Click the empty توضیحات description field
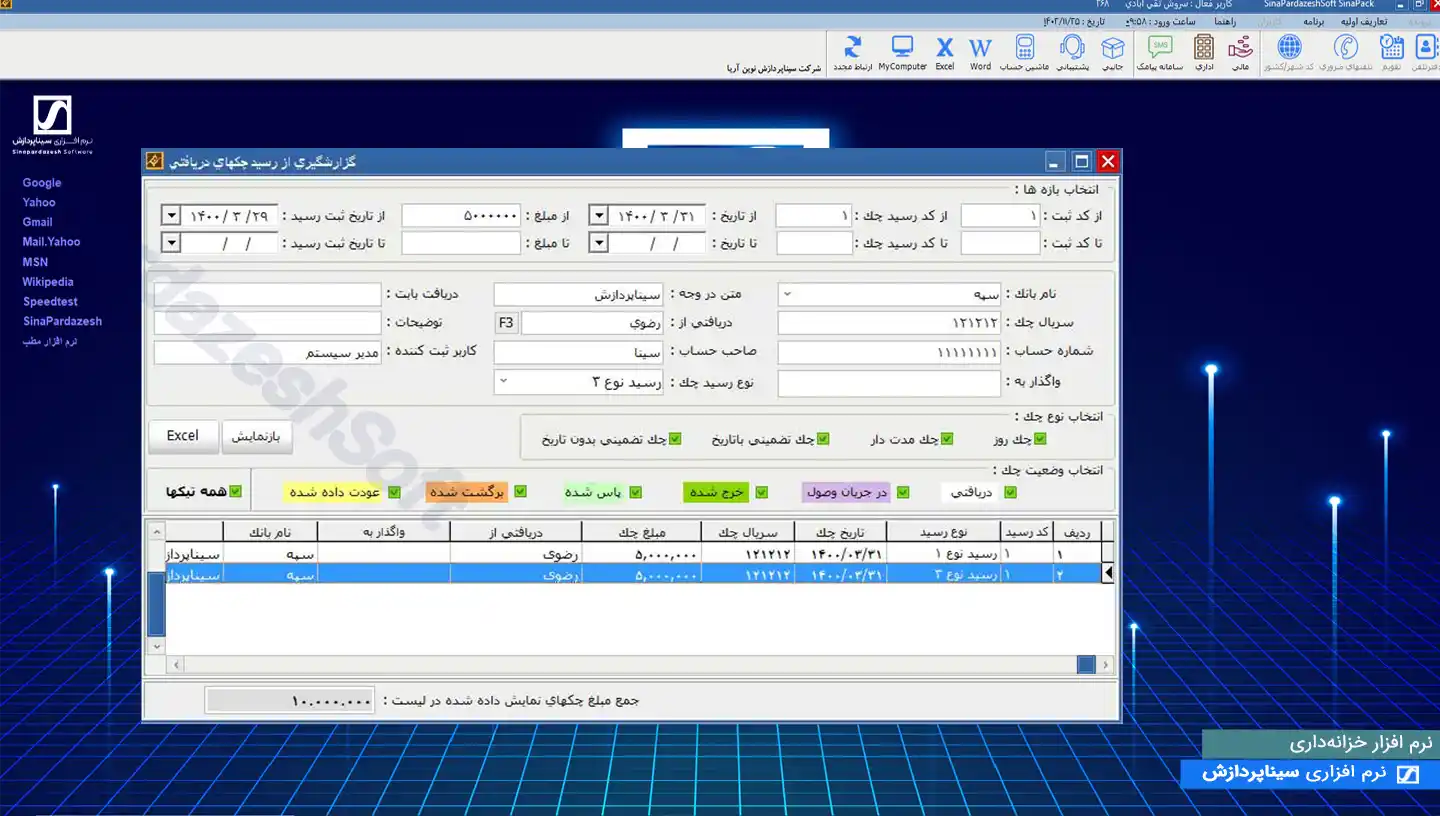The image size is (1440, 816). pos(268,323)
